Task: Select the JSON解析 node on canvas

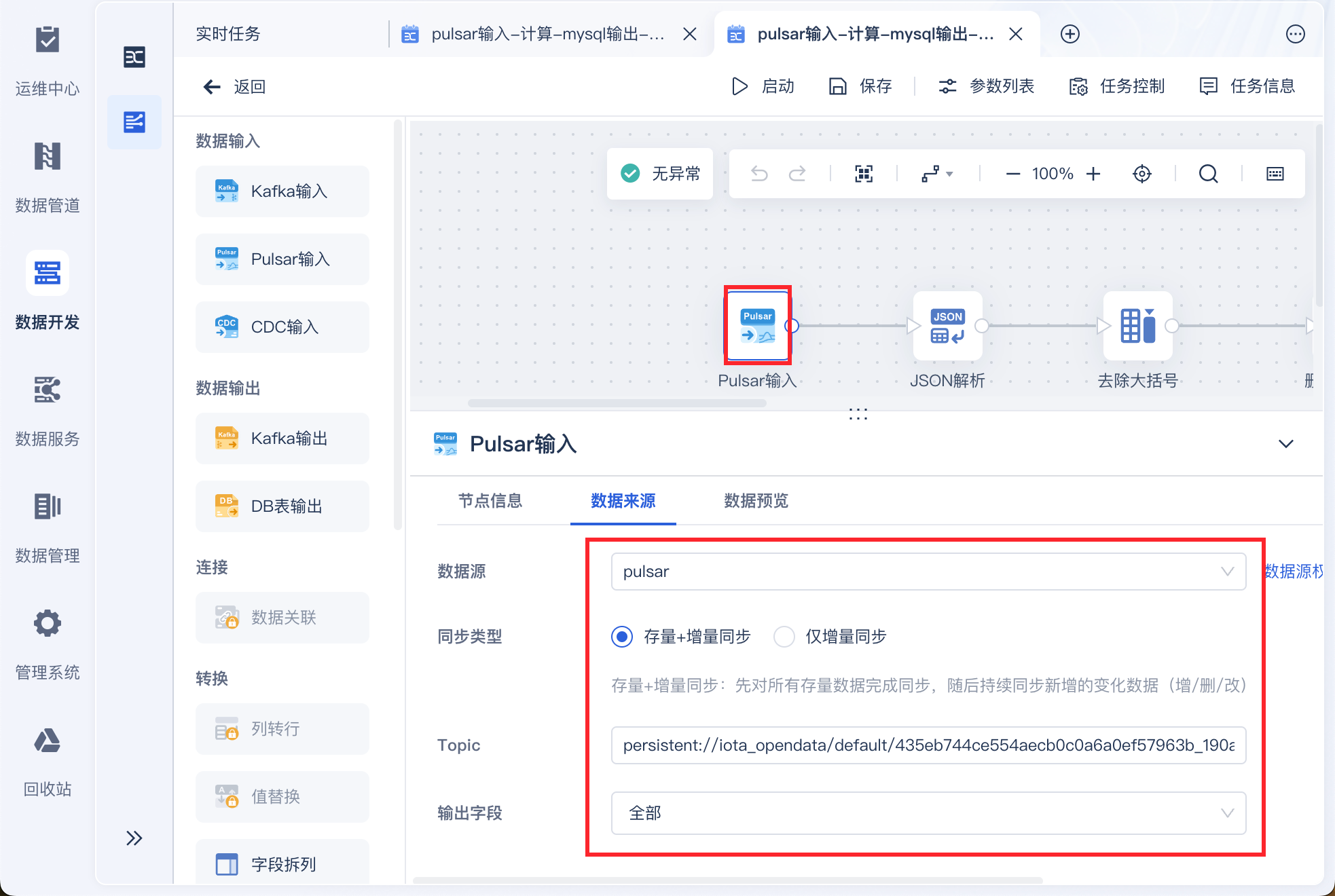Action: [x=947, y=326]
